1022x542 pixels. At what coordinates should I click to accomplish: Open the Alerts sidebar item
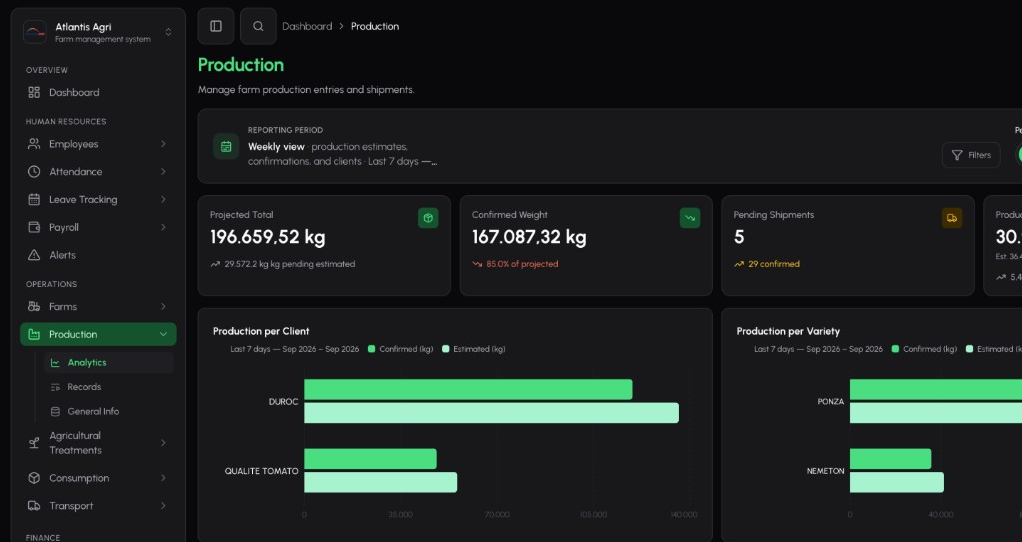pyautogui.click(x=98, y=255)
